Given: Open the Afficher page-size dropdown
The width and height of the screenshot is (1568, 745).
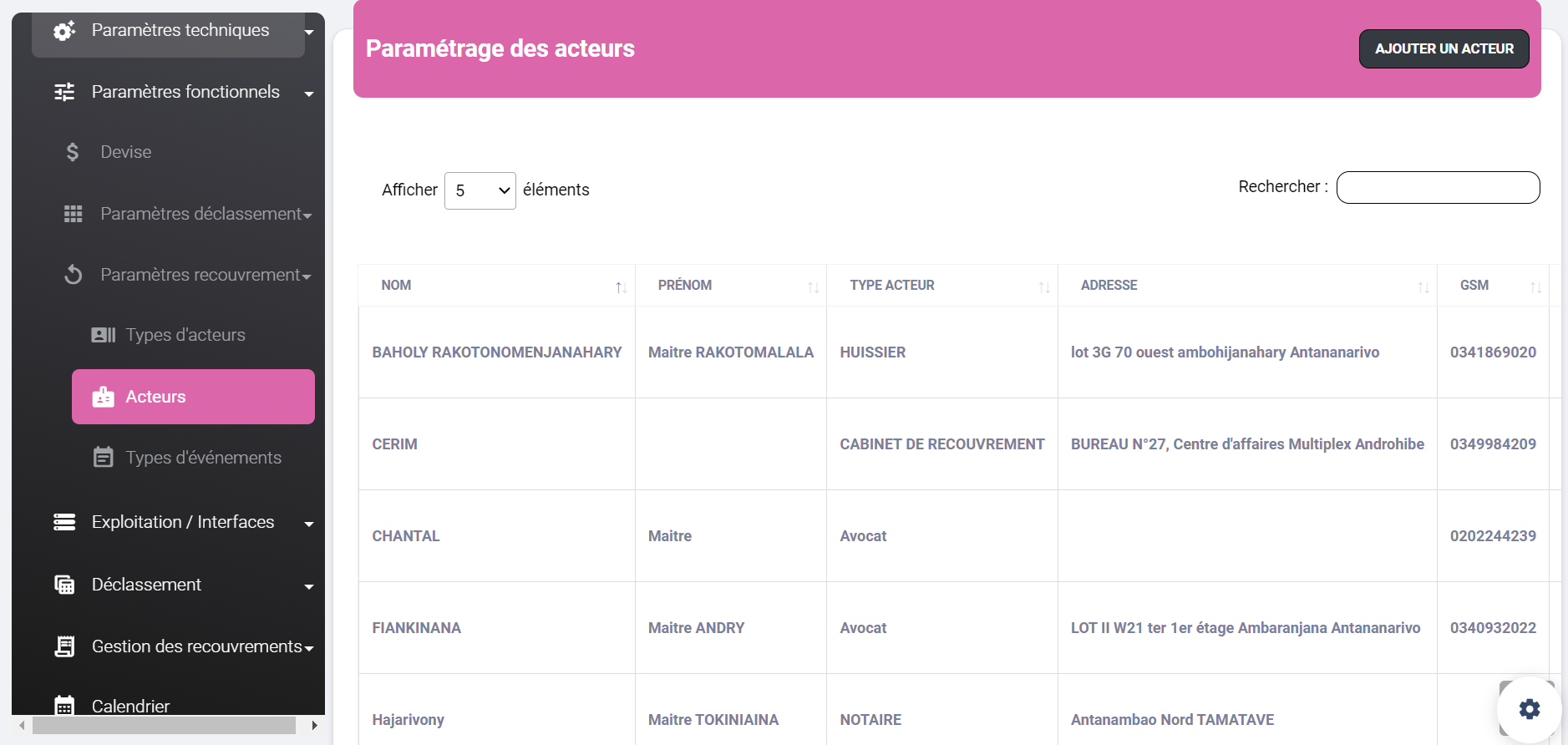Looking at the screenshot, I should pos(480,190).
